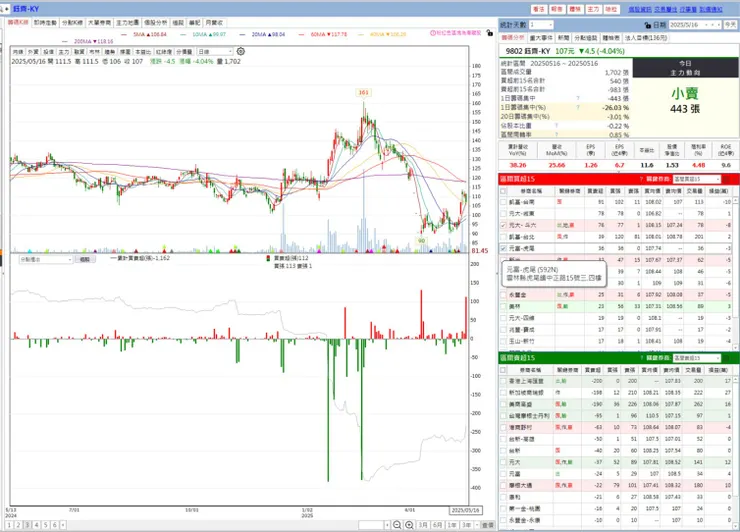The width and height of the screenshot is (740, 532).
Task: Click the 161 peak price label on chart
Action: point(363,92)
